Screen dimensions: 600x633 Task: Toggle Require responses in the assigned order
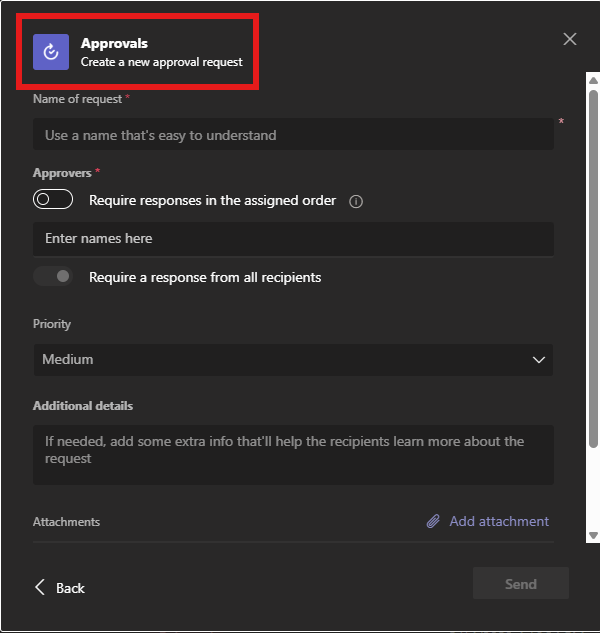point(53,199)
